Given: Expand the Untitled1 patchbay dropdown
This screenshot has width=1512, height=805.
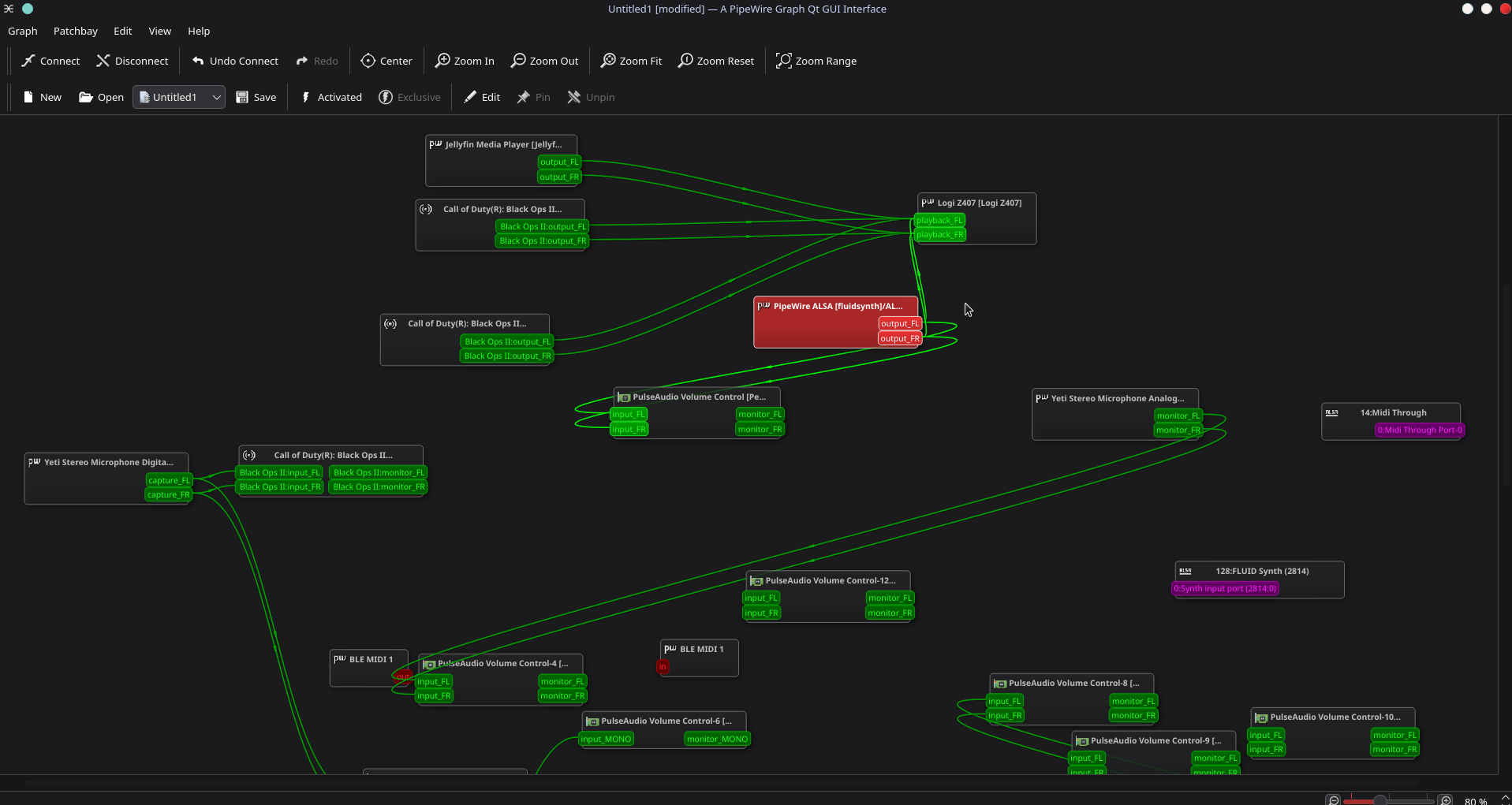Looking at the screenshot, I should click(x=215, y=97).
